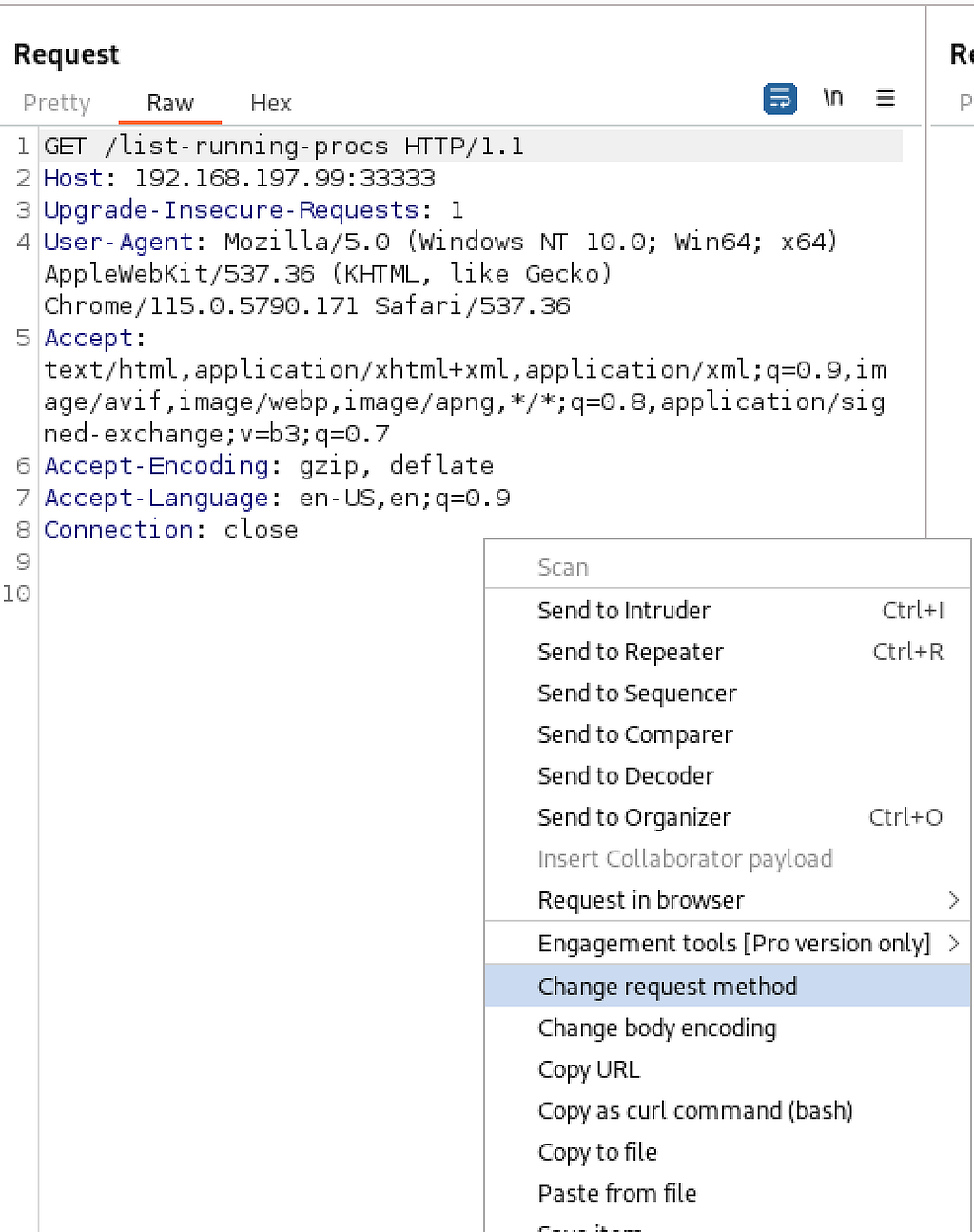Switch to the Raw tab
Screen dimensions: 974x1232
click(x=170, y=103)
